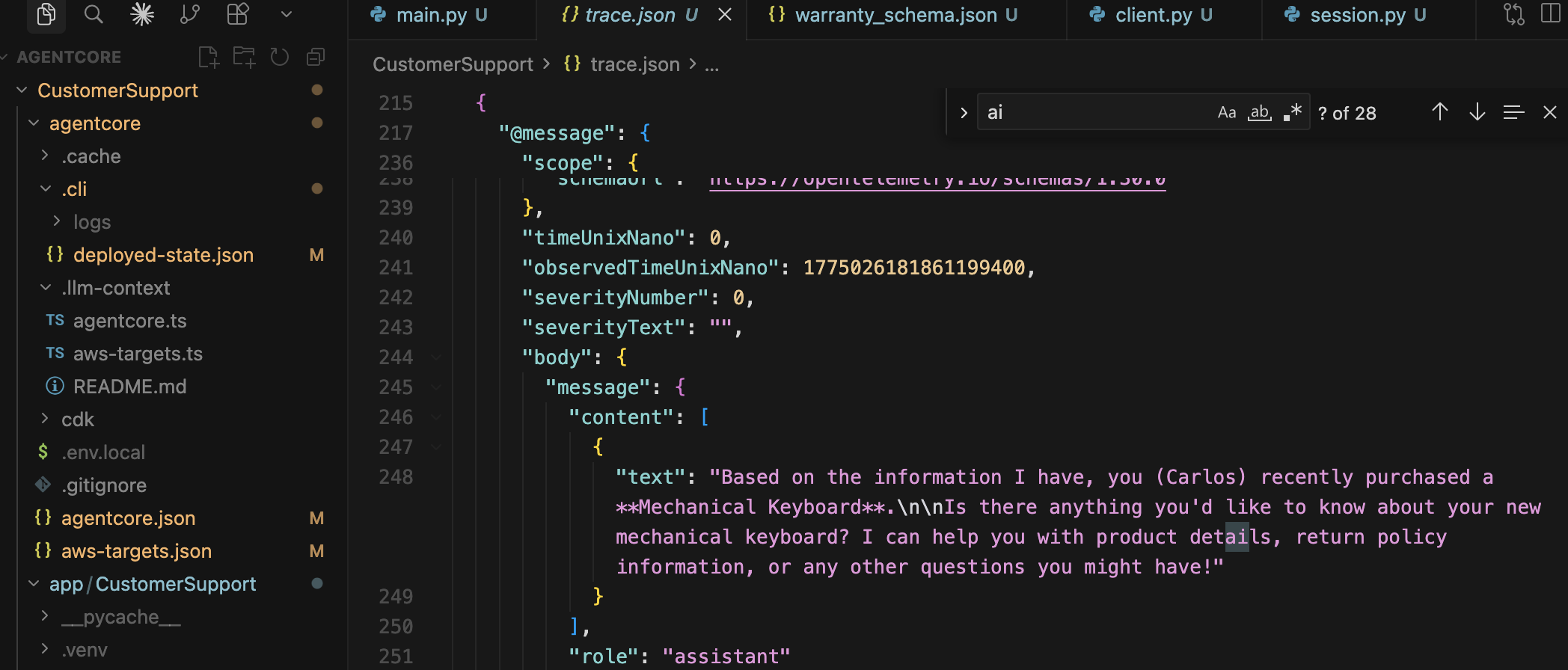Click the find search input field
The image size is (1568, 670).
coord(1092,113)
